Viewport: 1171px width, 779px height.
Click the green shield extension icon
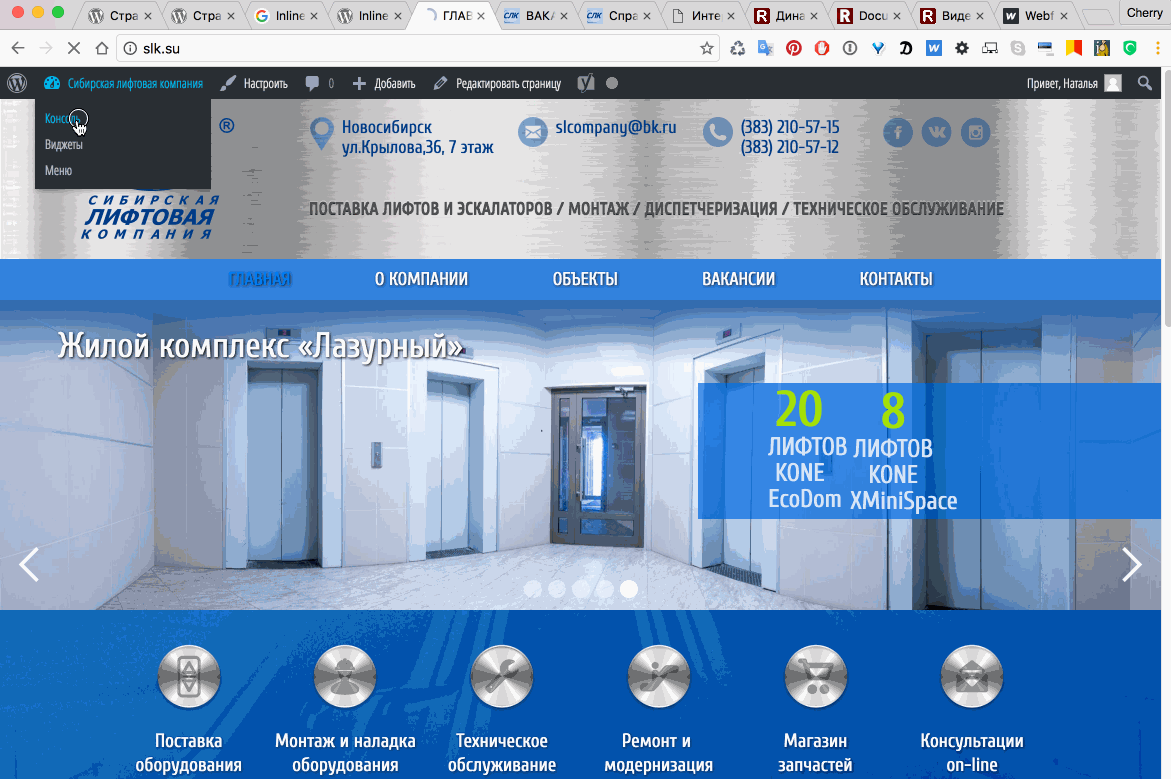(x=1130, y=49)
